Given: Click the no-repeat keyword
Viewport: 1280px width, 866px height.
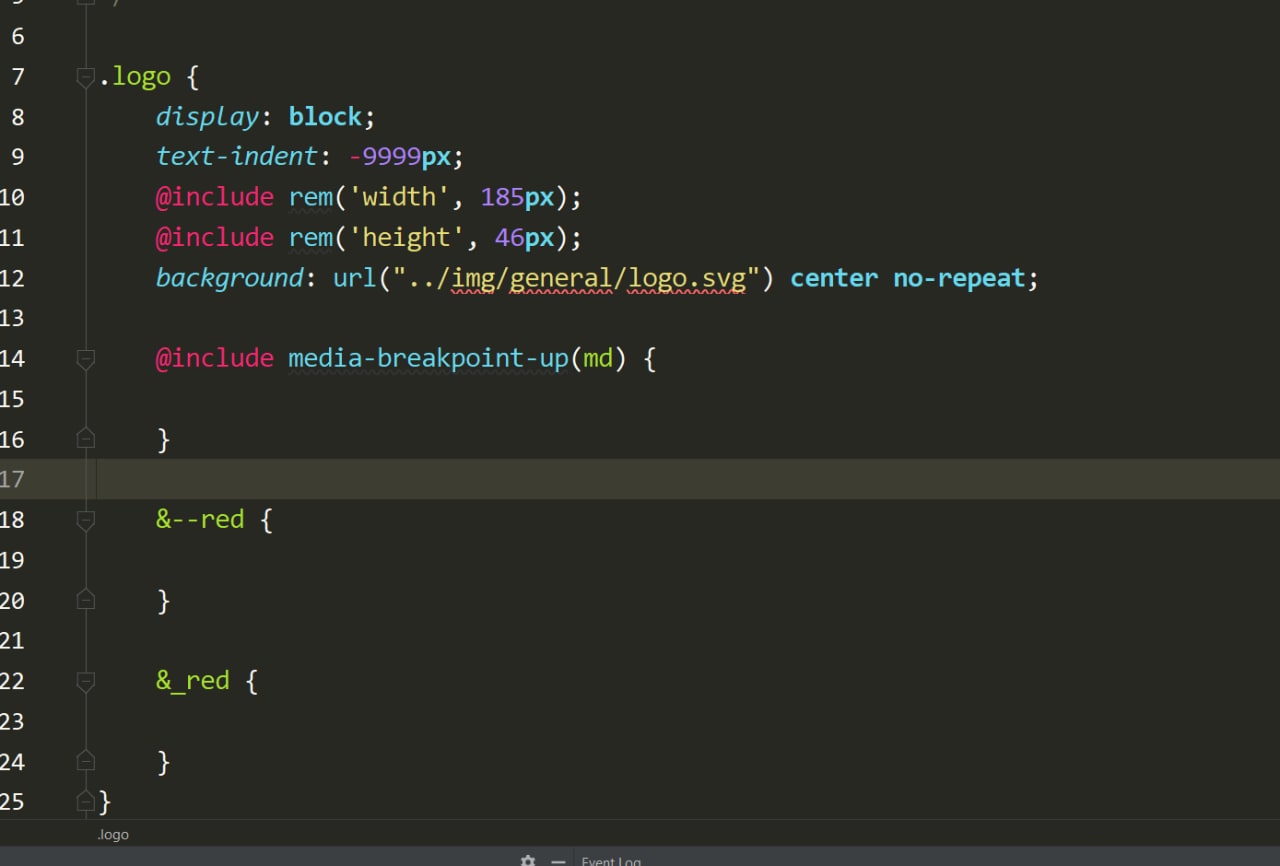Looking at the screenshot, I should click(x=960, y=278).
